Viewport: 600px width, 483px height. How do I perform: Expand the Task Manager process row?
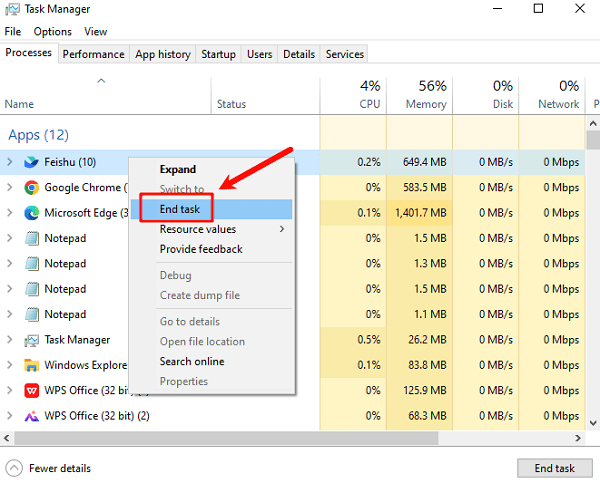pos(10,340)
